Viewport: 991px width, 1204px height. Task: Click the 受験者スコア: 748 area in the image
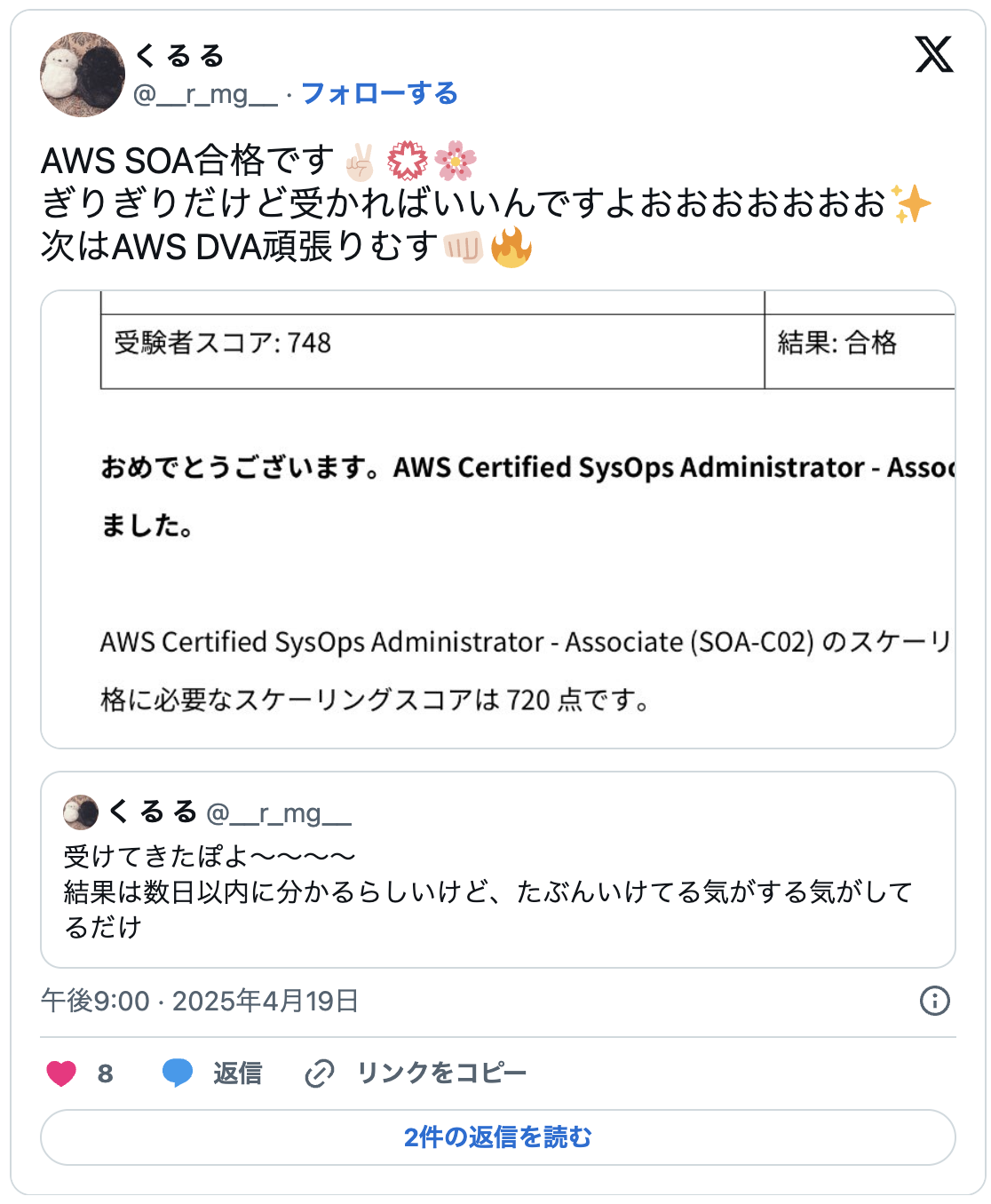(x=222, y=342)
